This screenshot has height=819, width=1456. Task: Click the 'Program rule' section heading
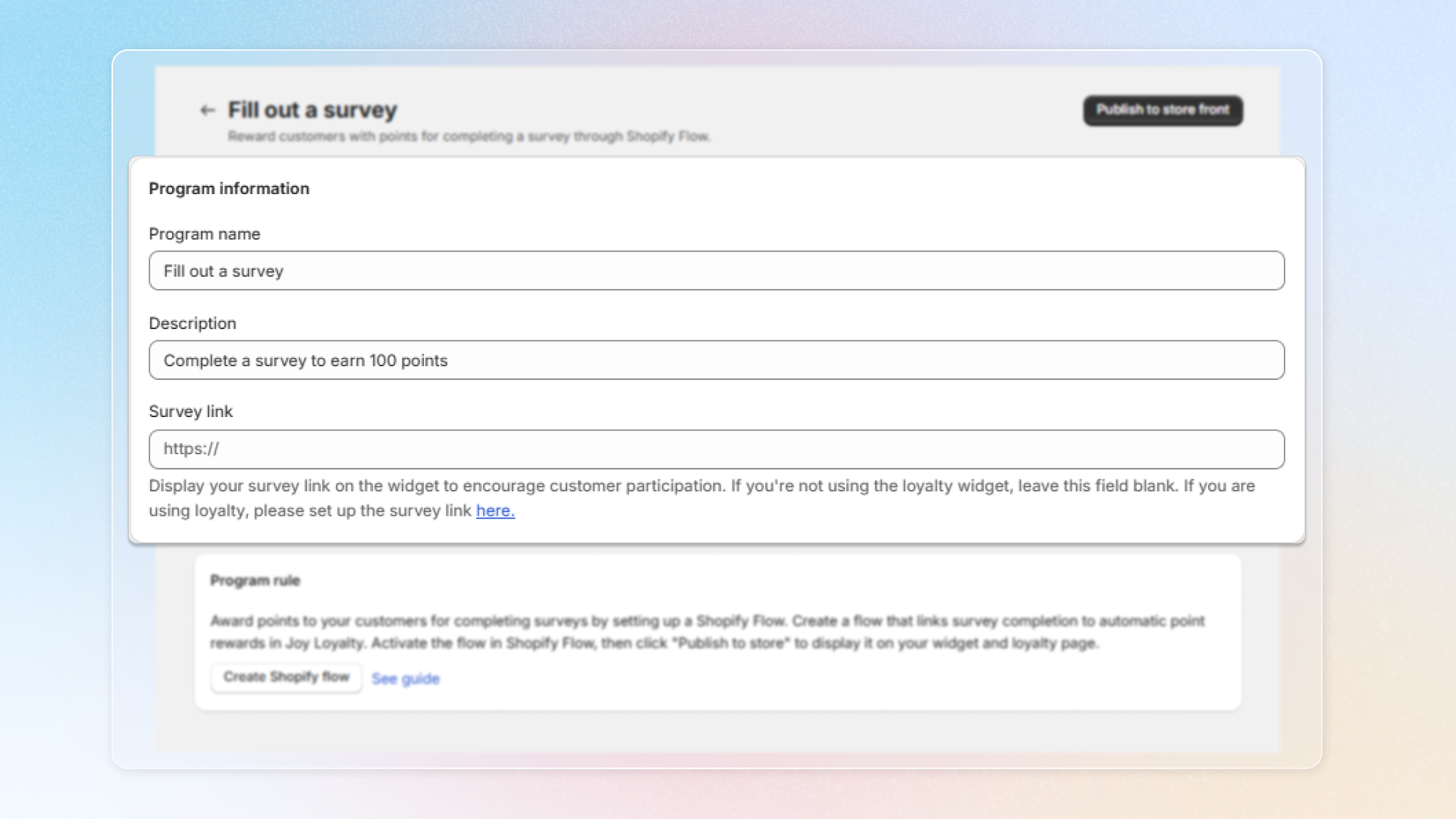coord(255,581)
